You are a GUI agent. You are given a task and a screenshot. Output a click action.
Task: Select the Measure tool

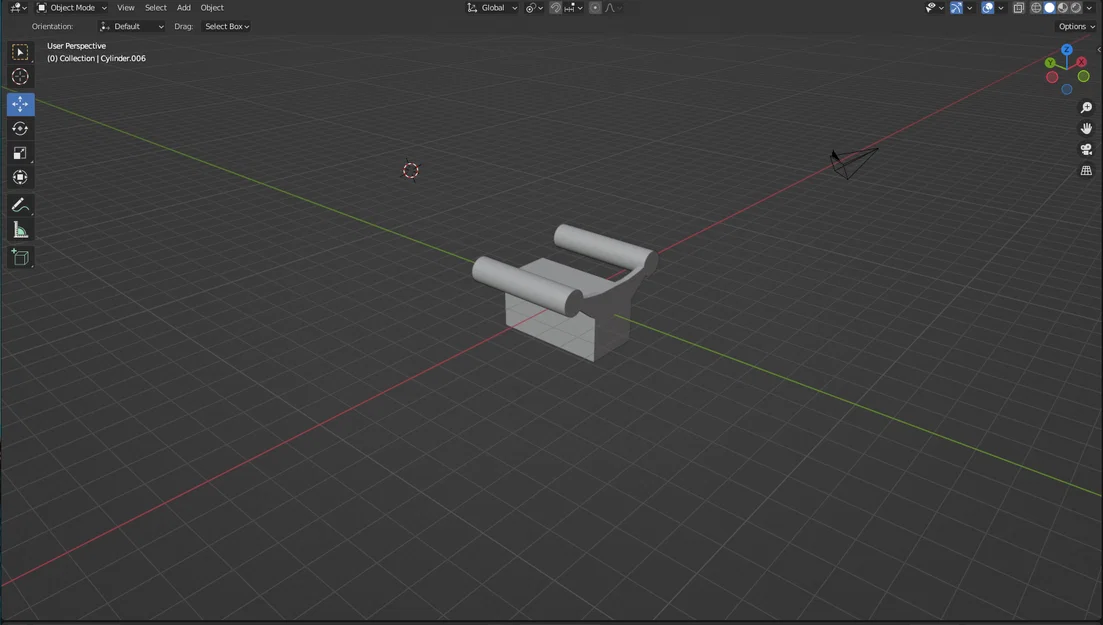(19, 229)
